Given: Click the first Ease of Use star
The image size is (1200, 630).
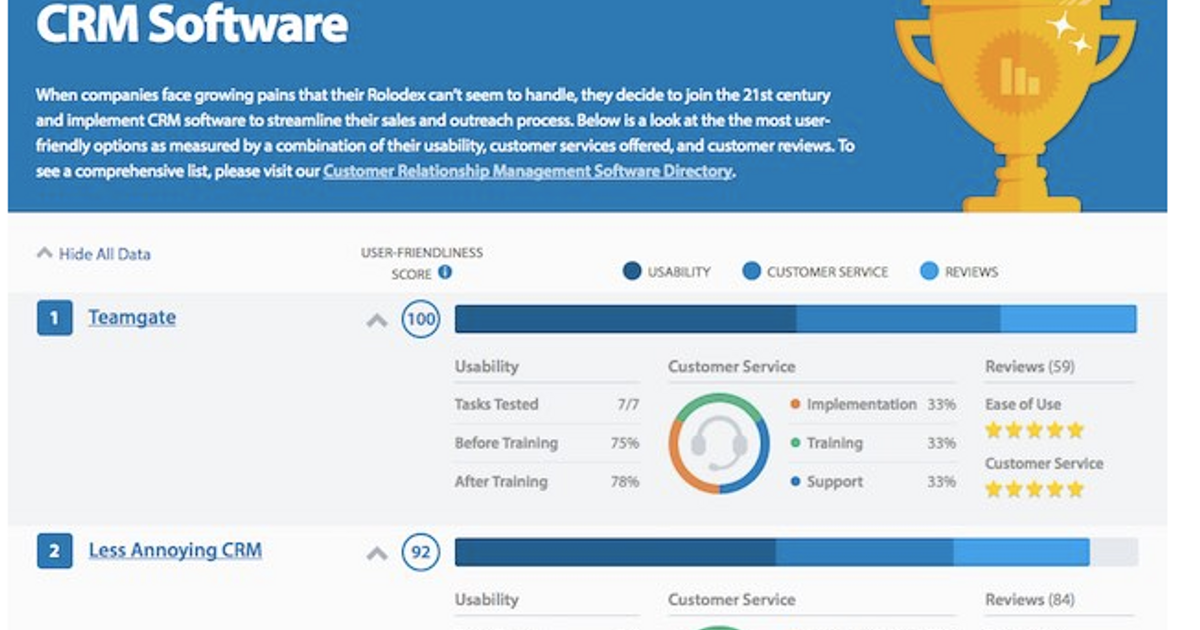Looking at the screenshot, I should coord(991,430).
